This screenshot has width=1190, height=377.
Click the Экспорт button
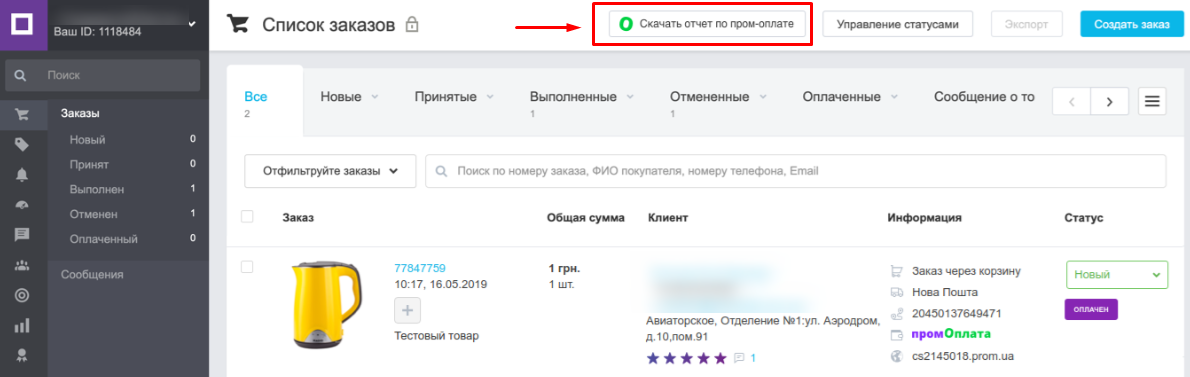[x=1026, y=24]
